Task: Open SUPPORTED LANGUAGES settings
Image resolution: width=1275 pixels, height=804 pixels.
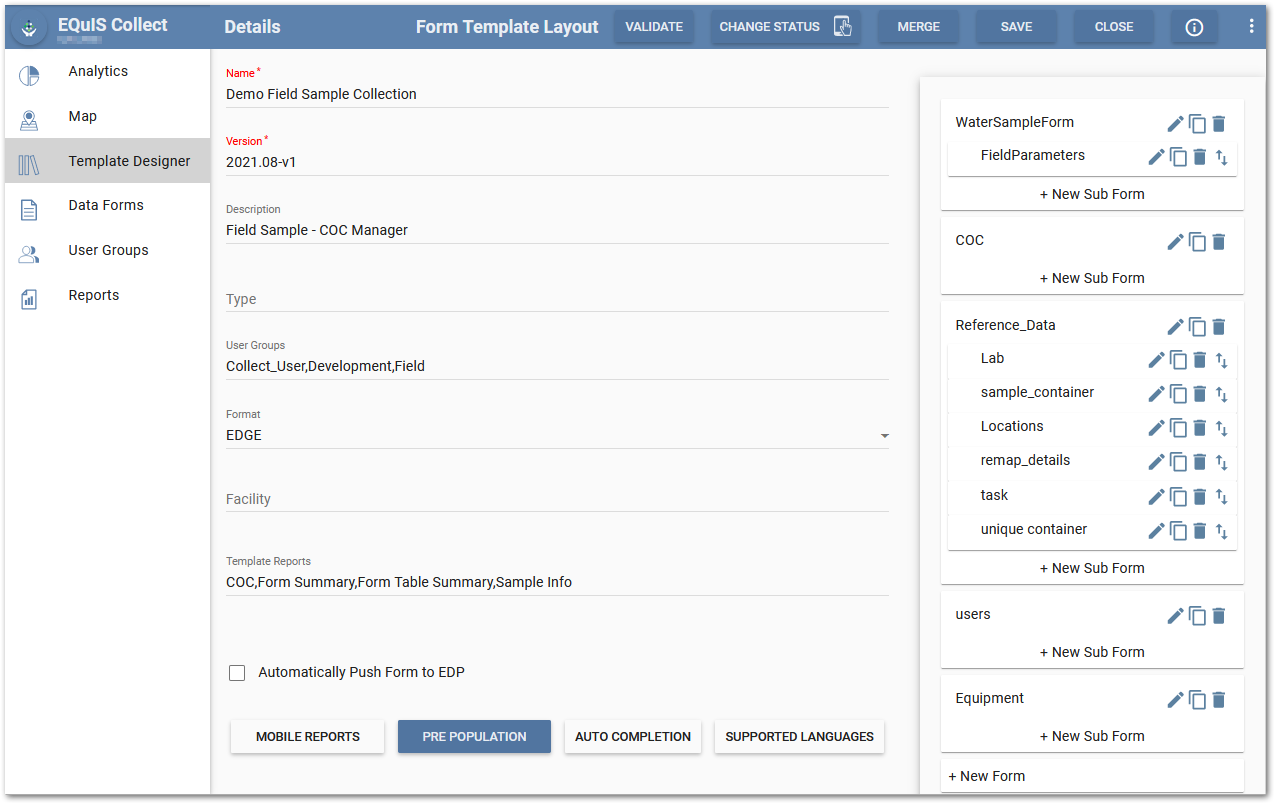Action: tap(798, 736)
